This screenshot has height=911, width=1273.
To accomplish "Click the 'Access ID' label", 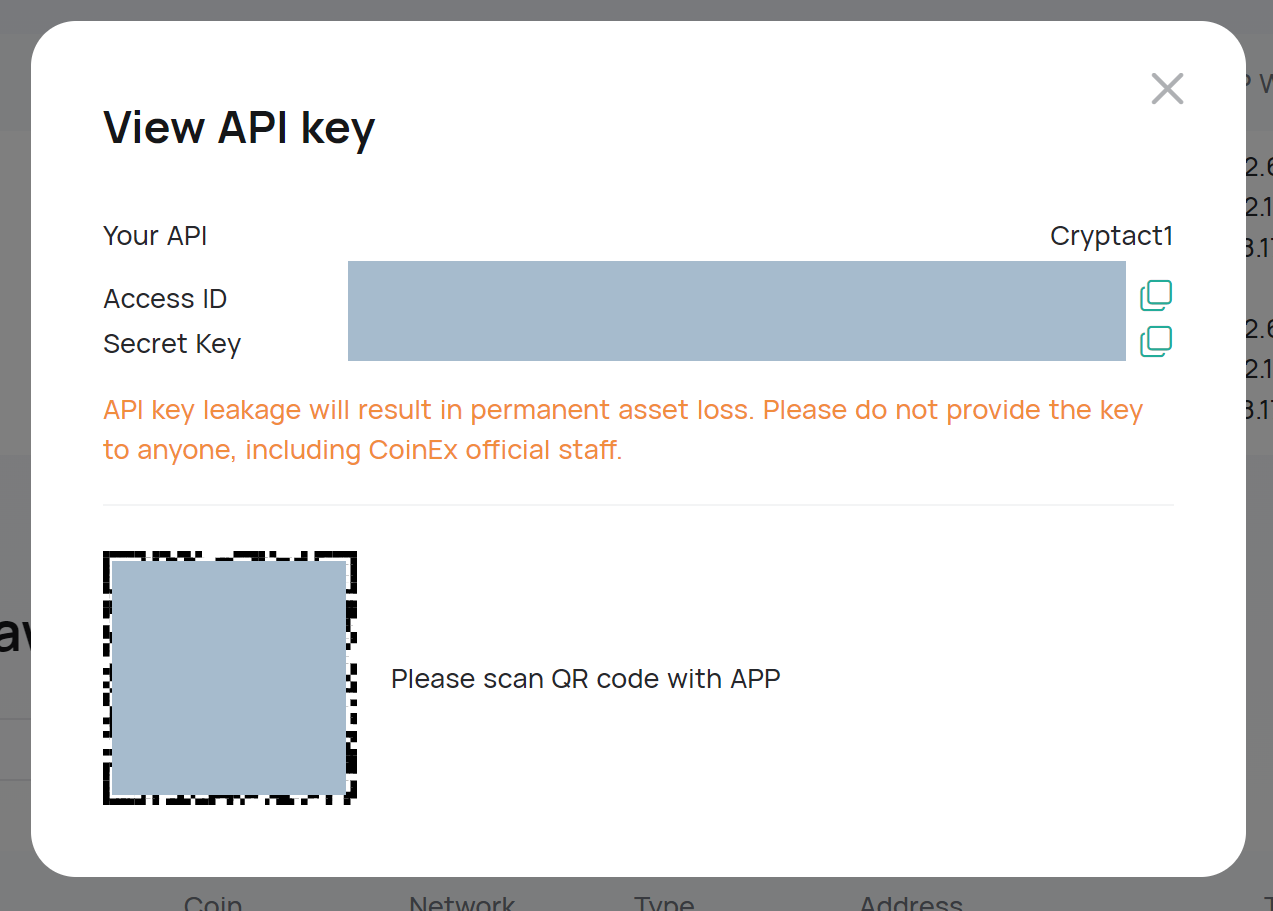I will [165, 298].
